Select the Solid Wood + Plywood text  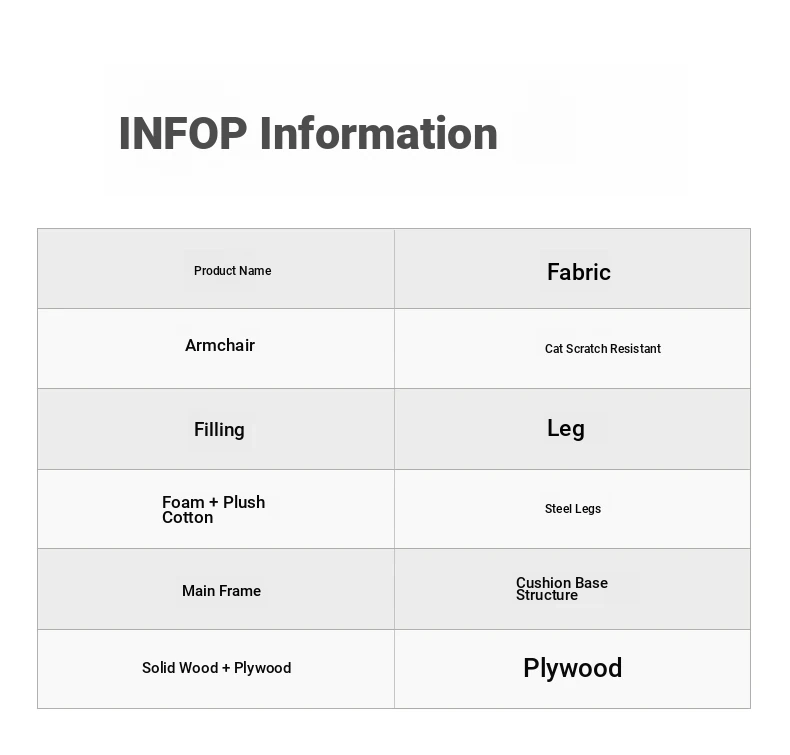tap(217, 668)
